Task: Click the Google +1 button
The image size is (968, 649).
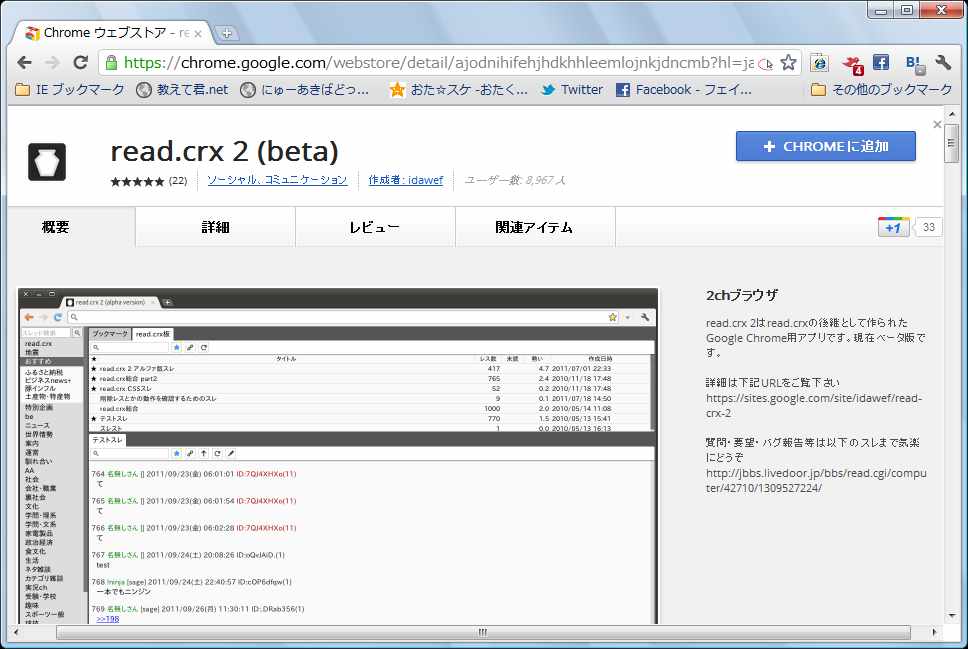Action: tap(893, 227)
